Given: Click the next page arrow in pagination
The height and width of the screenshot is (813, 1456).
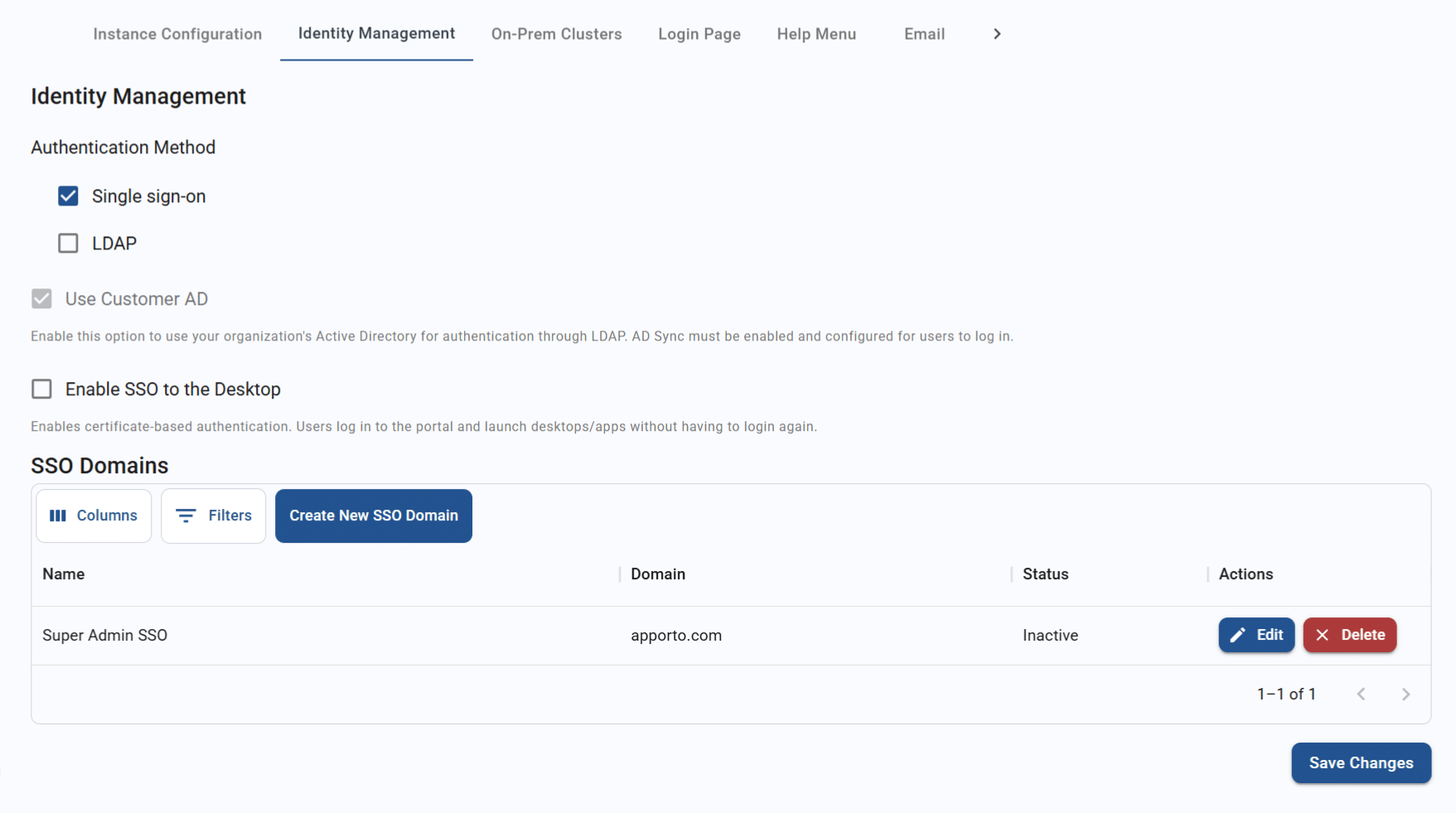Looking at the screenshot, I should tap(1405, 694).
